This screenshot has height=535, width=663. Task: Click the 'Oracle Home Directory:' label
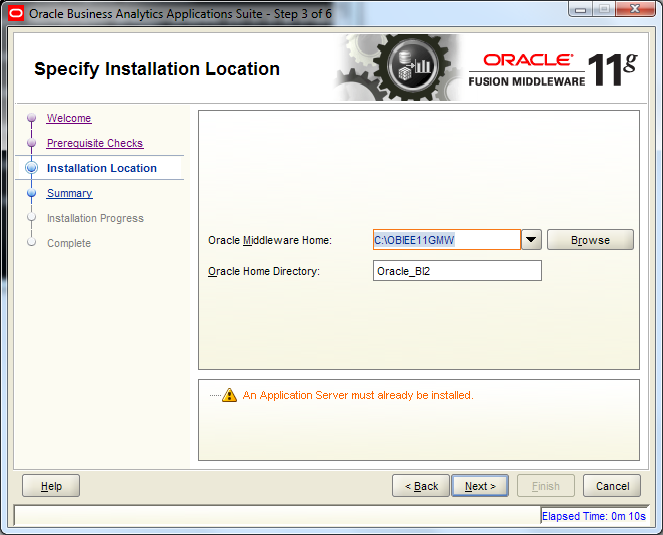[264, 271]
